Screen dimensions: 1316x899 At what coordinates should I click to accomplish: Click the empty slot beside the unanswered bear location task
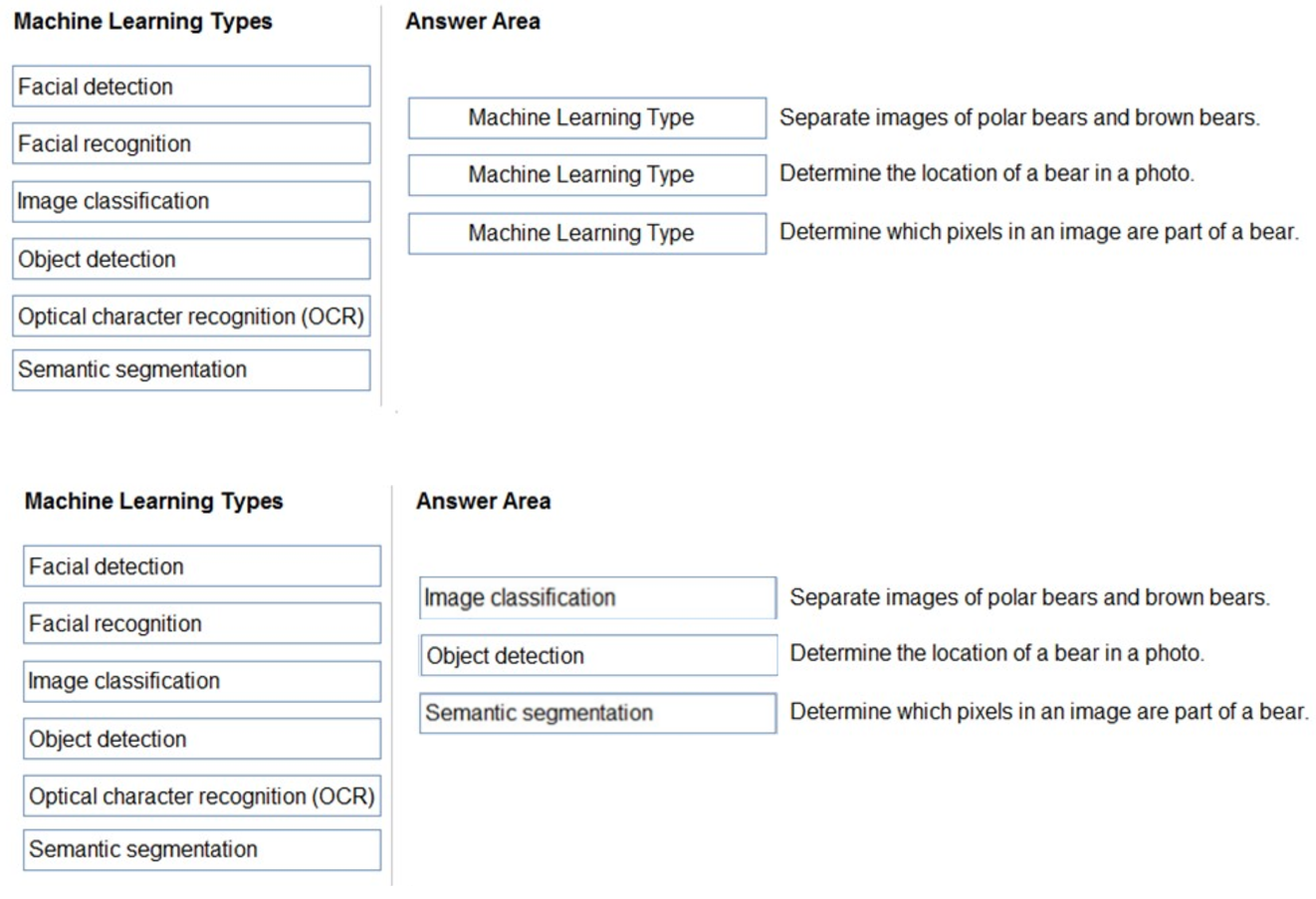(587, 174)
